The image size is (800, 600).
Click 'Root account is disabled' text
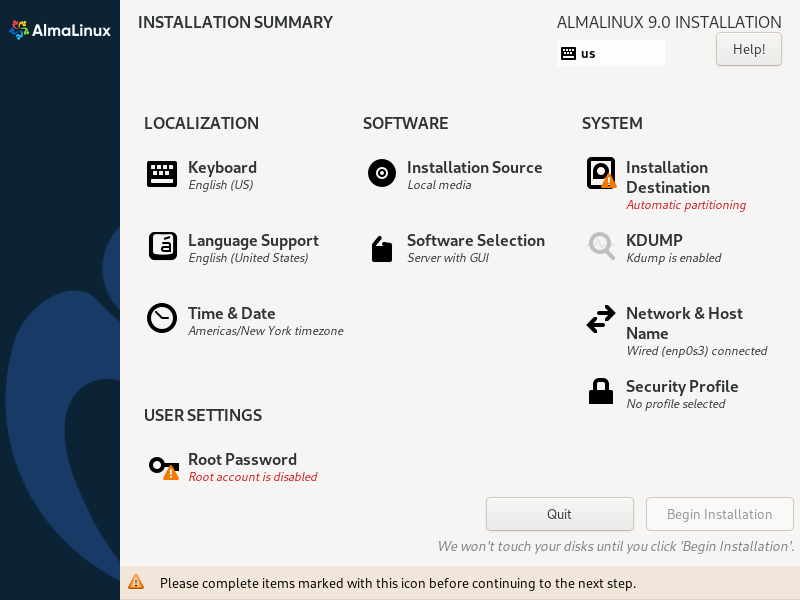[253, 477]
